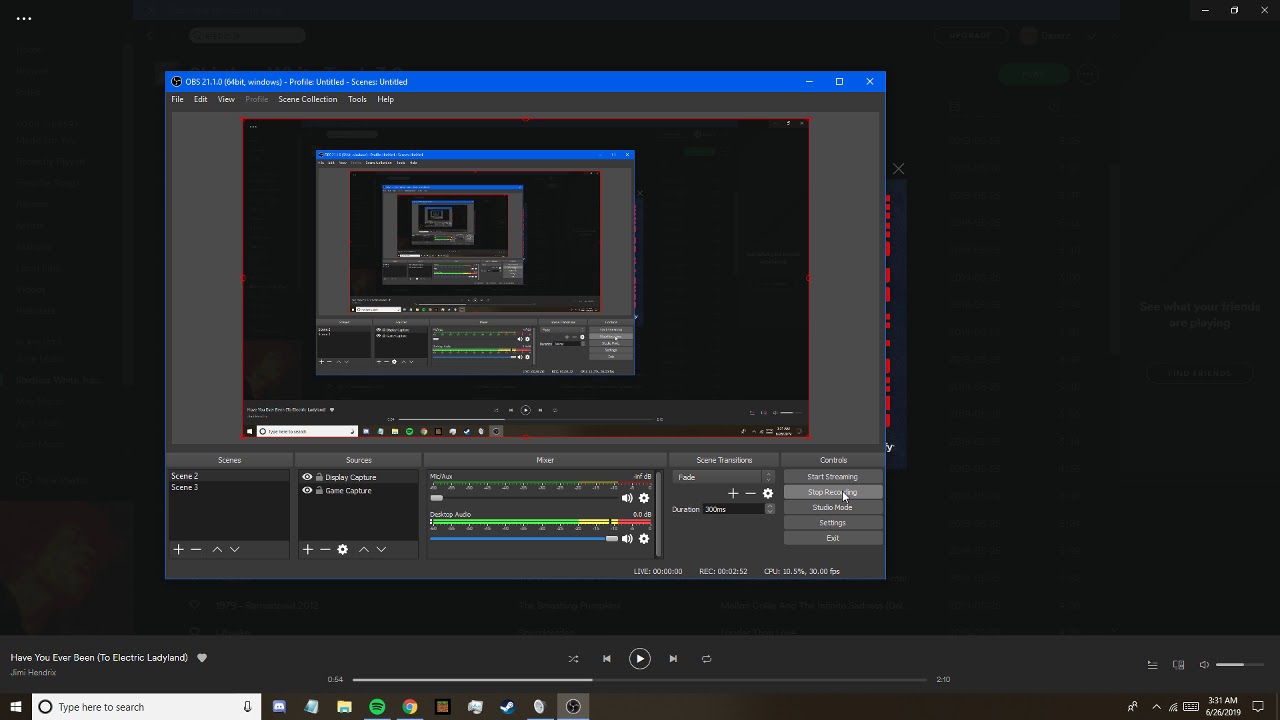Open the Tools menu in OBS
This screenshot has width=1280, height=720.
pyautogui.click(x=357, y=99)
